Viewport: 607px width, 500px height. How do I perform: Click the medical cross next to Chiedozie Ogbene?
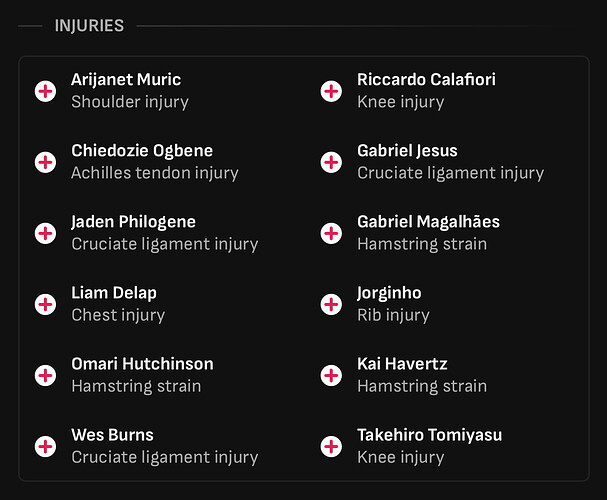pyautogui.click(x=45, y=162)
